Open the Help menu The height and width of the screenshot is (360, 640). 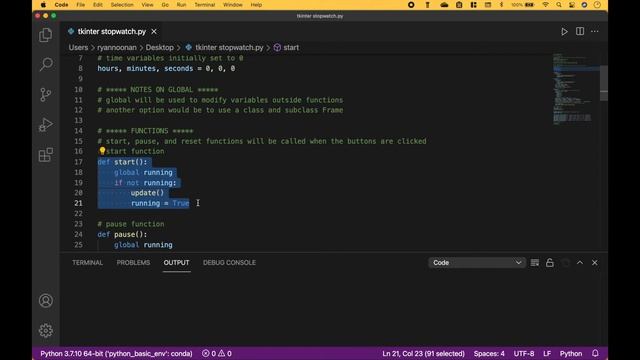256,5
